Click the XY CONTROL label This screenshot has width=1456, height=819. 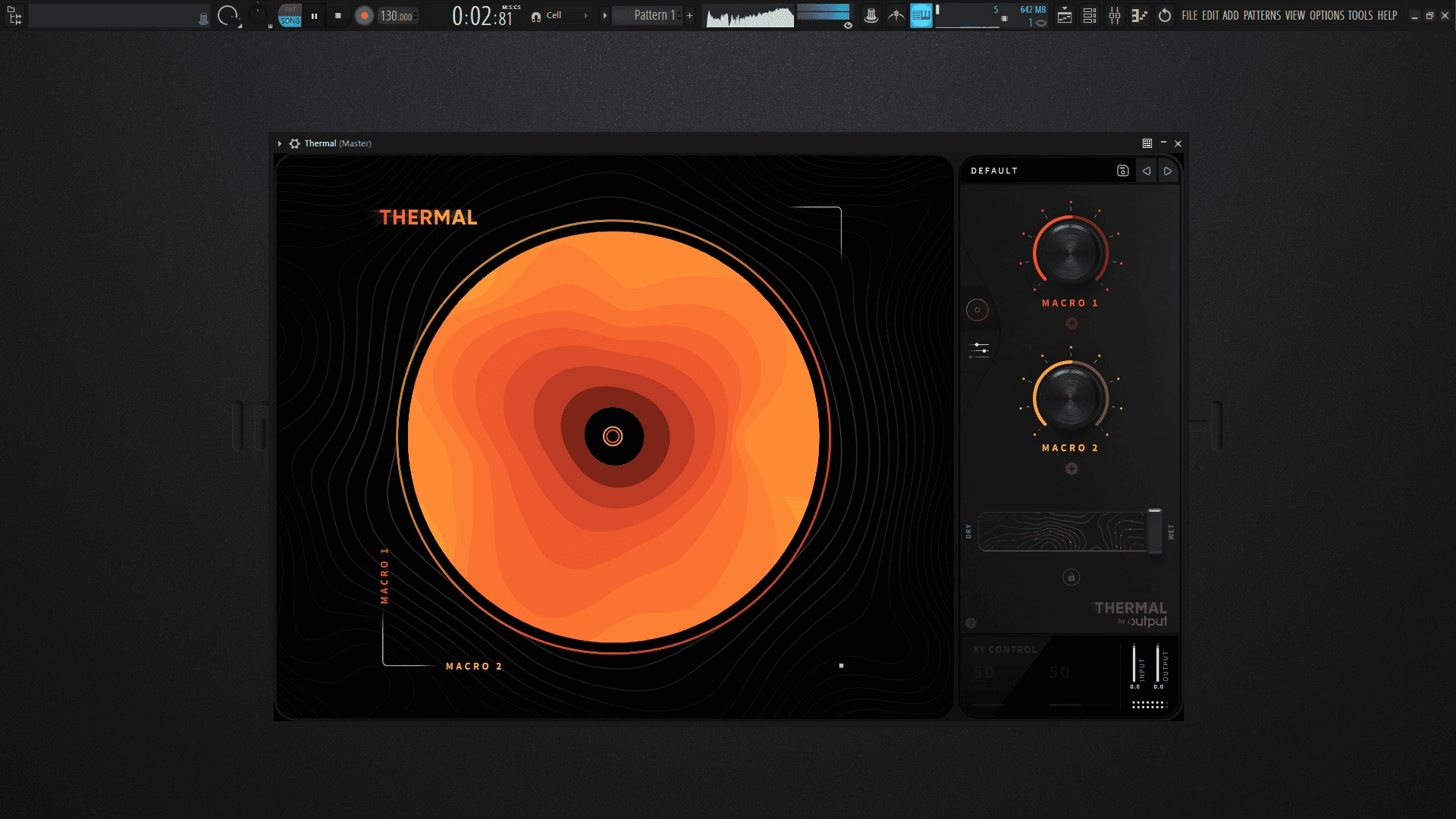pos(1005,650)
